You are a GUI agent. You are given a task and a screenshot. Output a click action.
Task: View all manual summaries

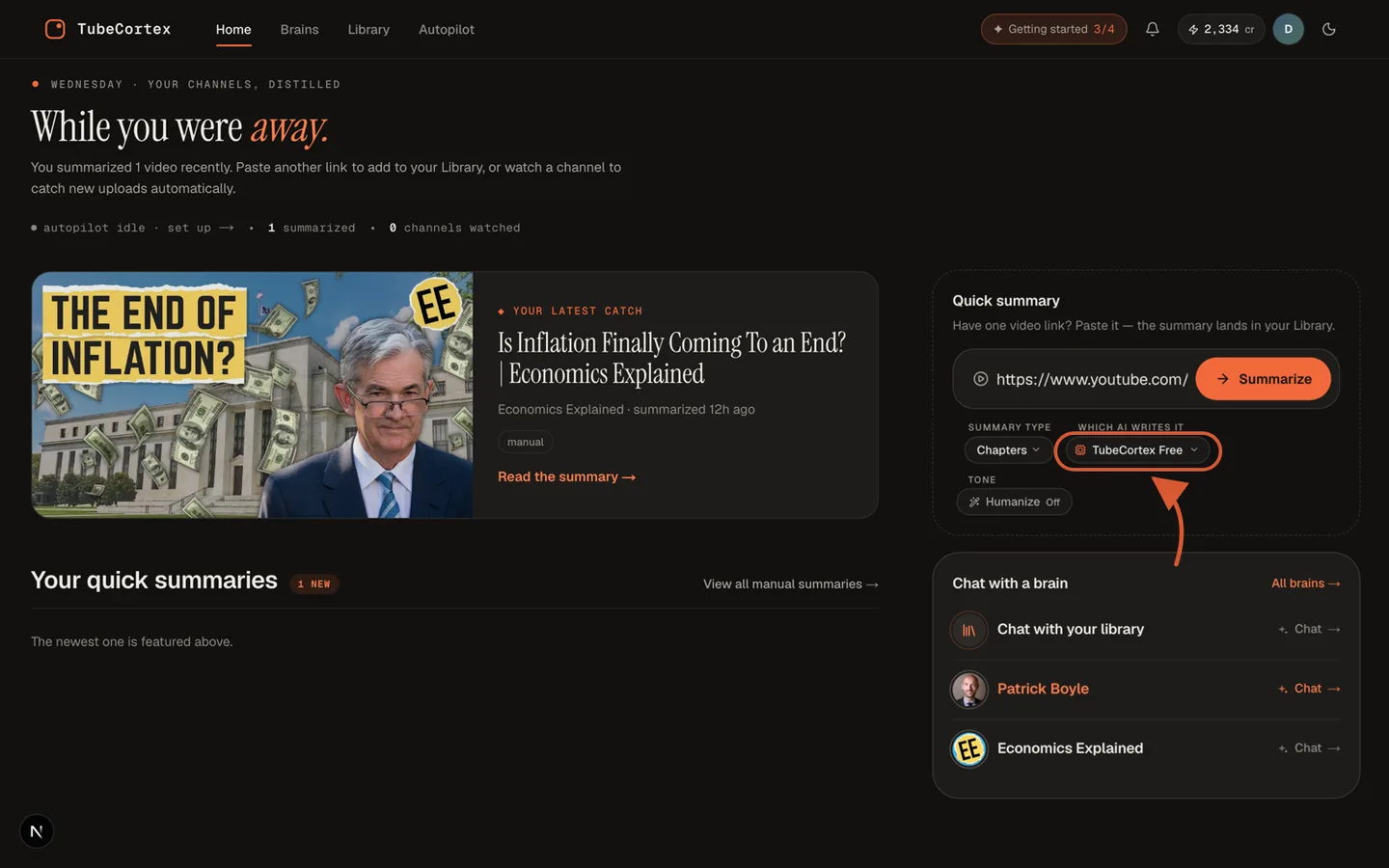point(791,584)
